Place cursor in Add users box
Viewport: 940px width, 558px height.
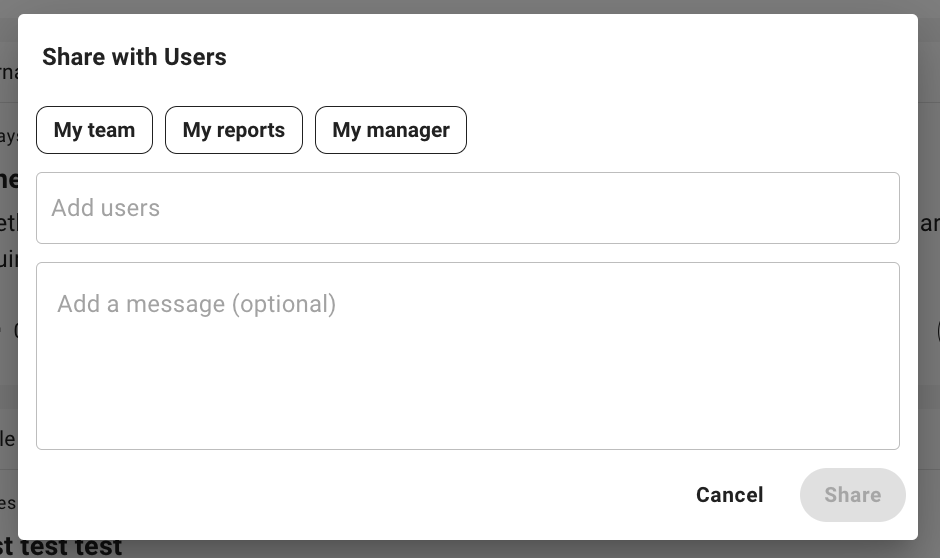point(467,208)
